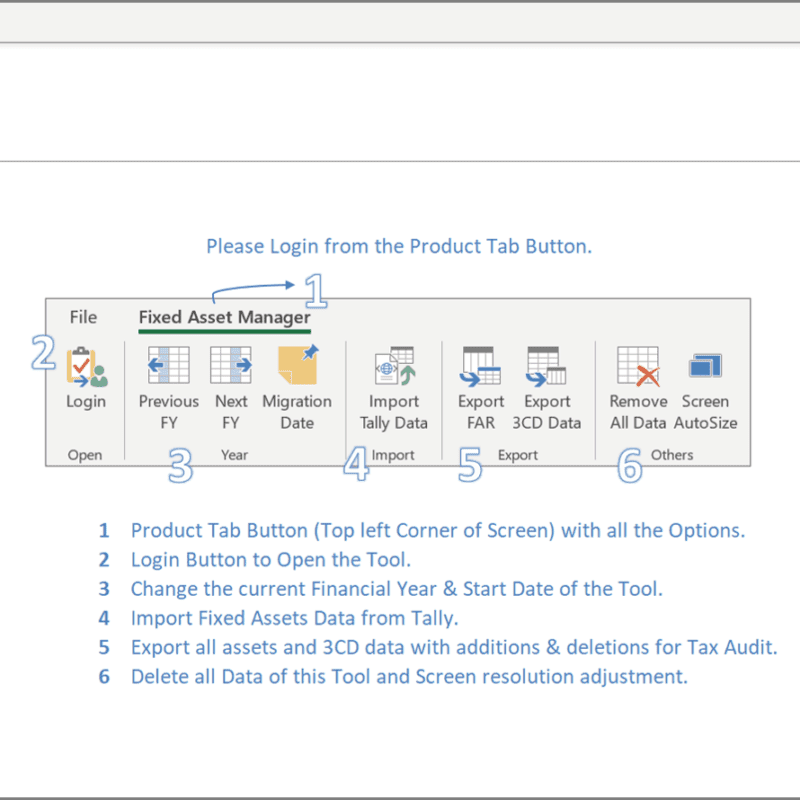Click the Open group label

click(85, 455)
